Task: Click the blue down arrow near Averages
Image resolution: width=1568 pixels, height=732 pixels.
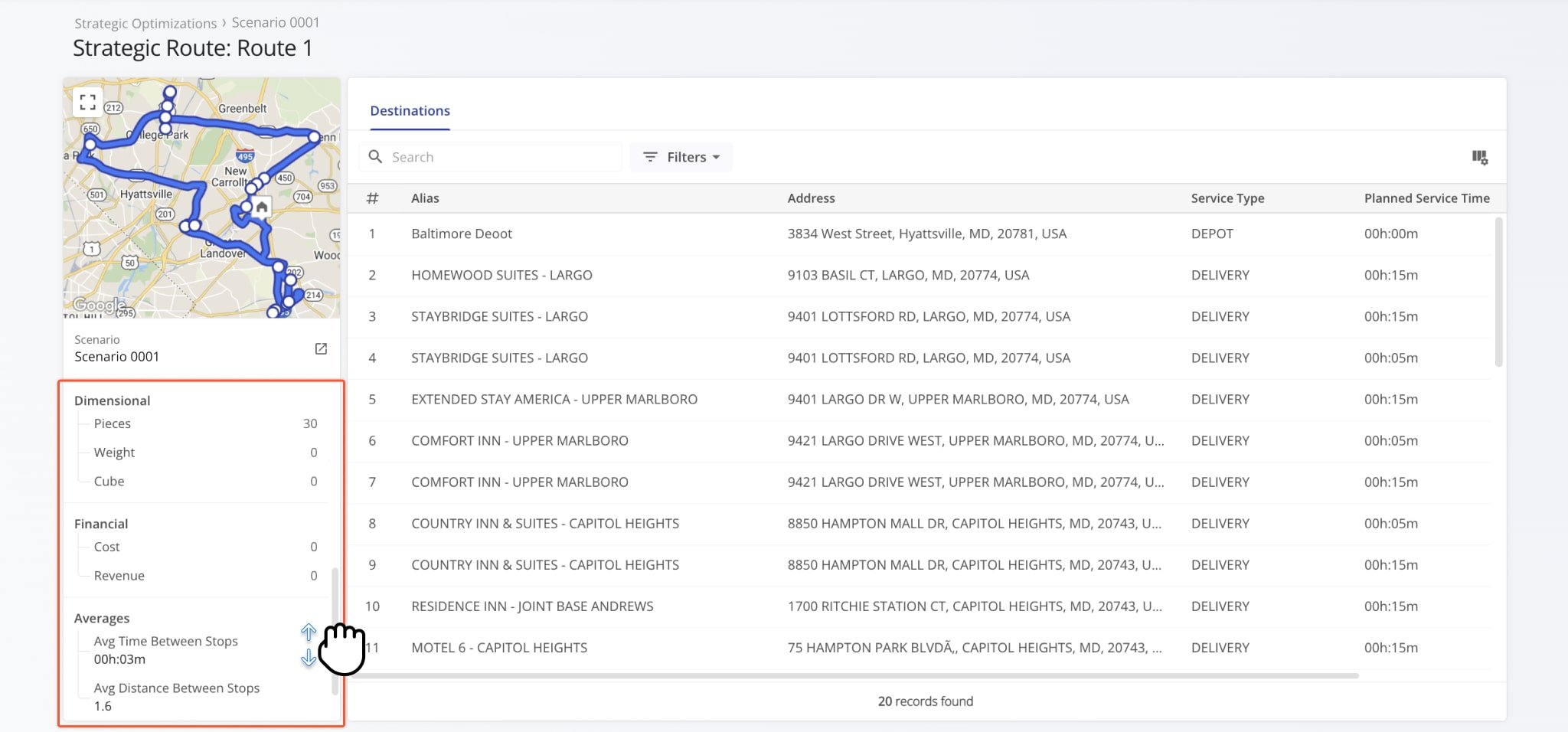Action: click(x=309, y=657)
